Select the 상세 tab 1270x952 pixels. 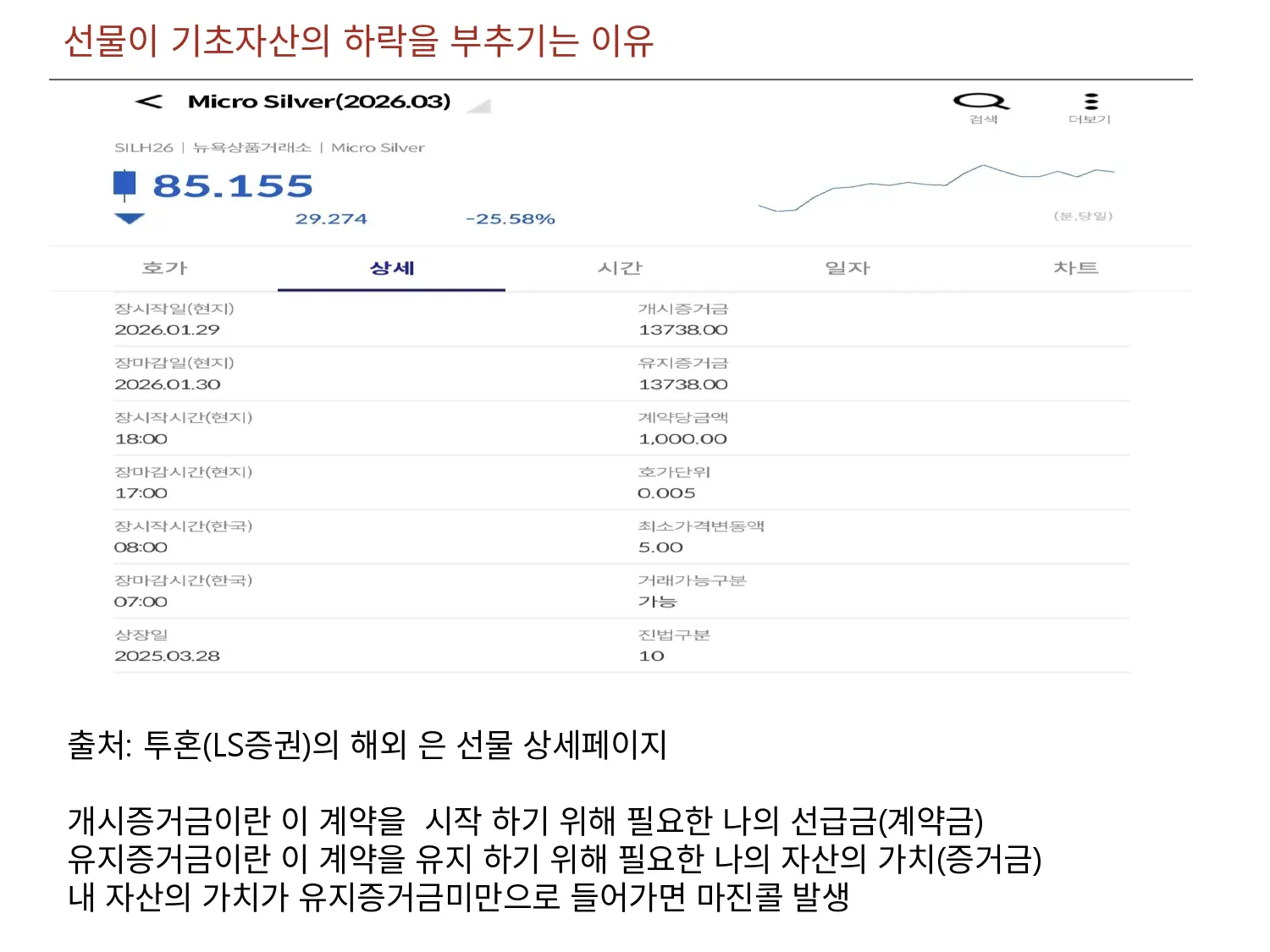pyautogui.click(x=392, y=267)
